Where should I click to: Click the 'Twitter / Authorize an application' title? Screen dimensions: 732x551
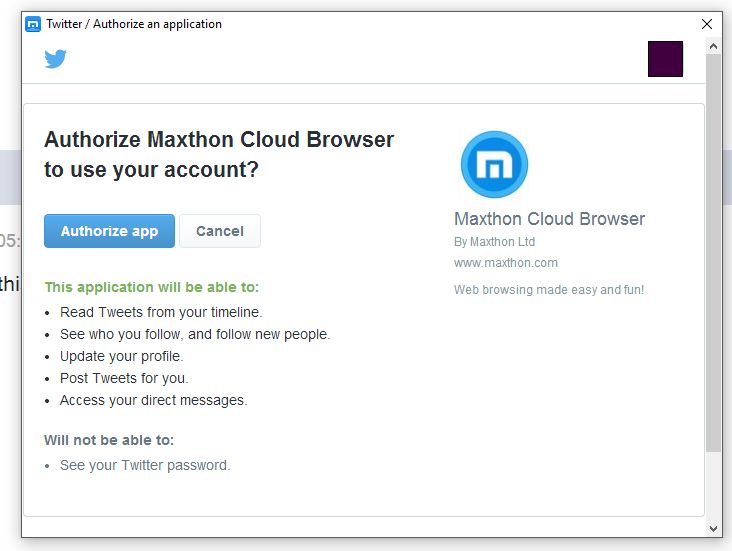134,24
